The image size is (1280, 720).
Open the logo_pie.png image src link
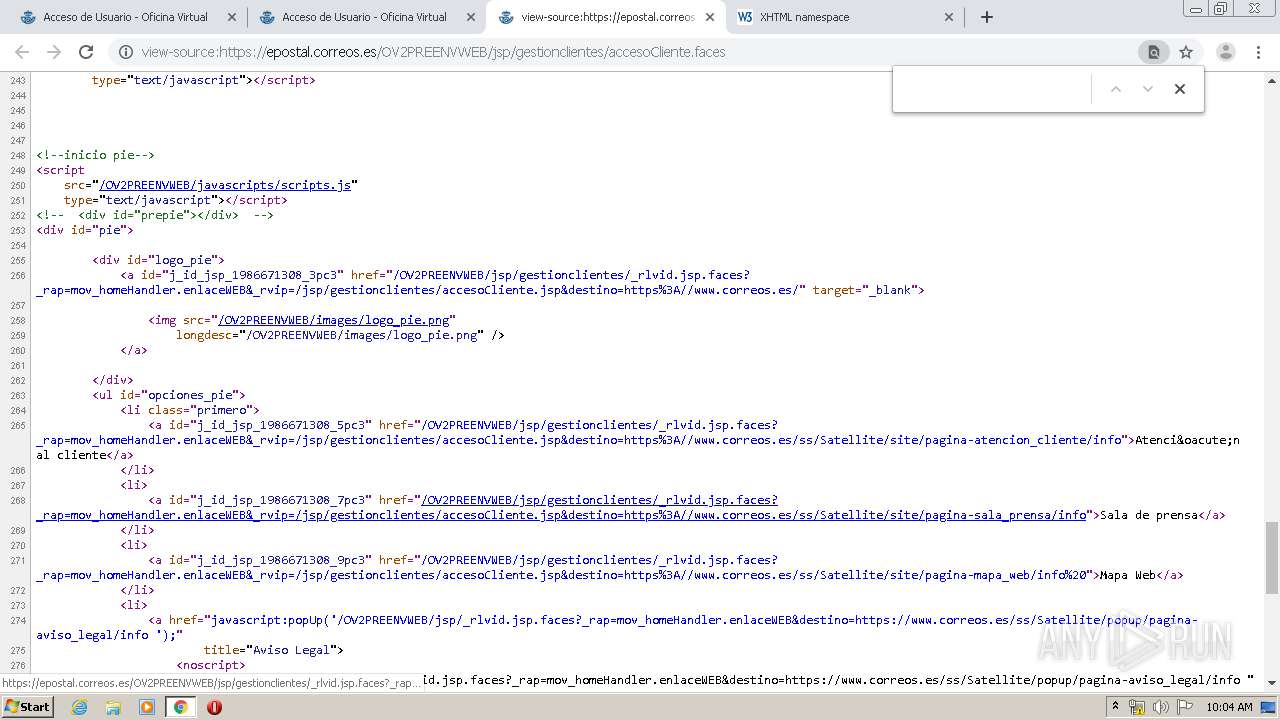[333, 320]
